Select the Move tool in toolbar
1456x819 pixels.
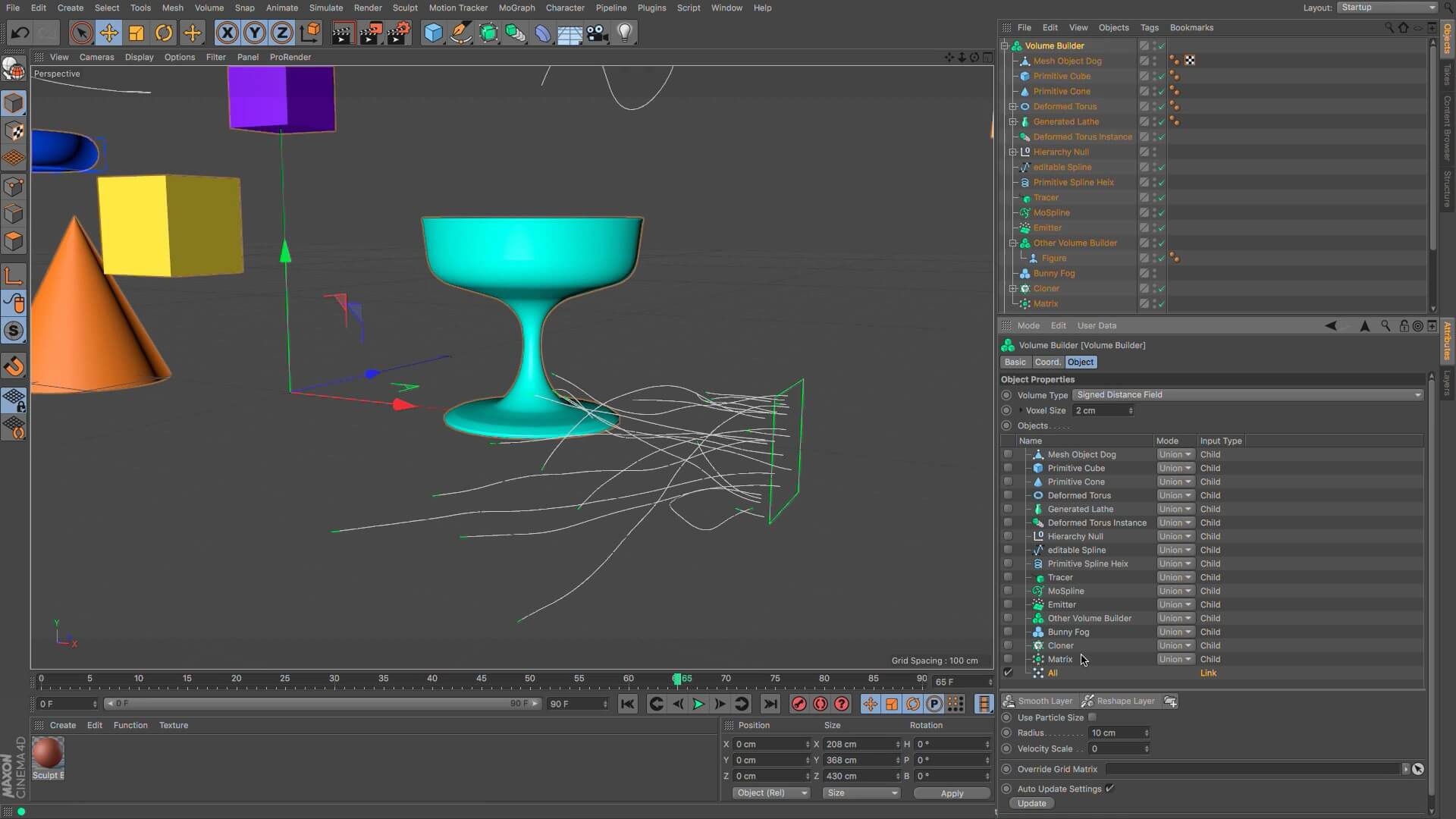tap(109, 33)
